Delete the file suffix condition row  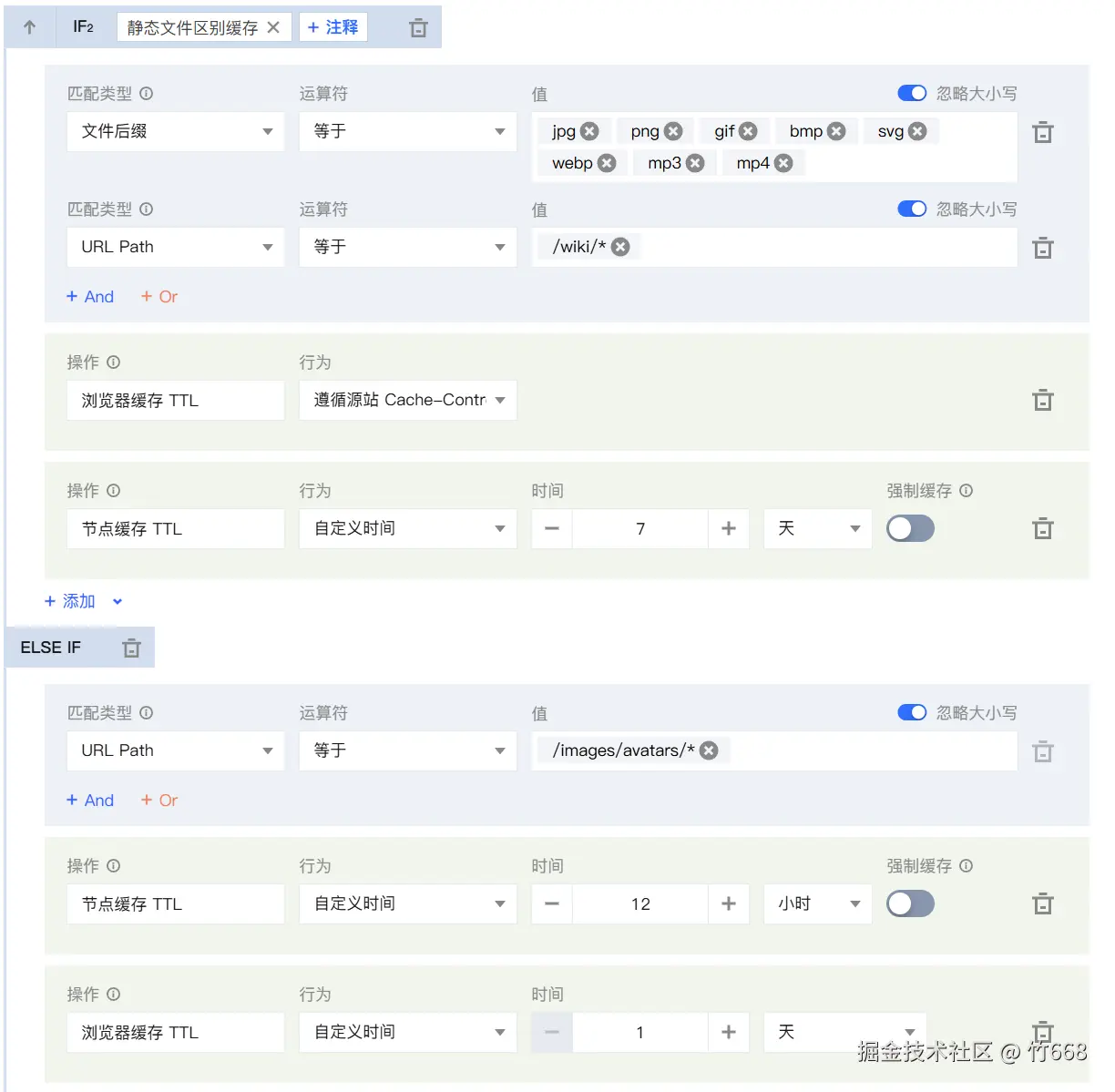tap(1043, 132)
